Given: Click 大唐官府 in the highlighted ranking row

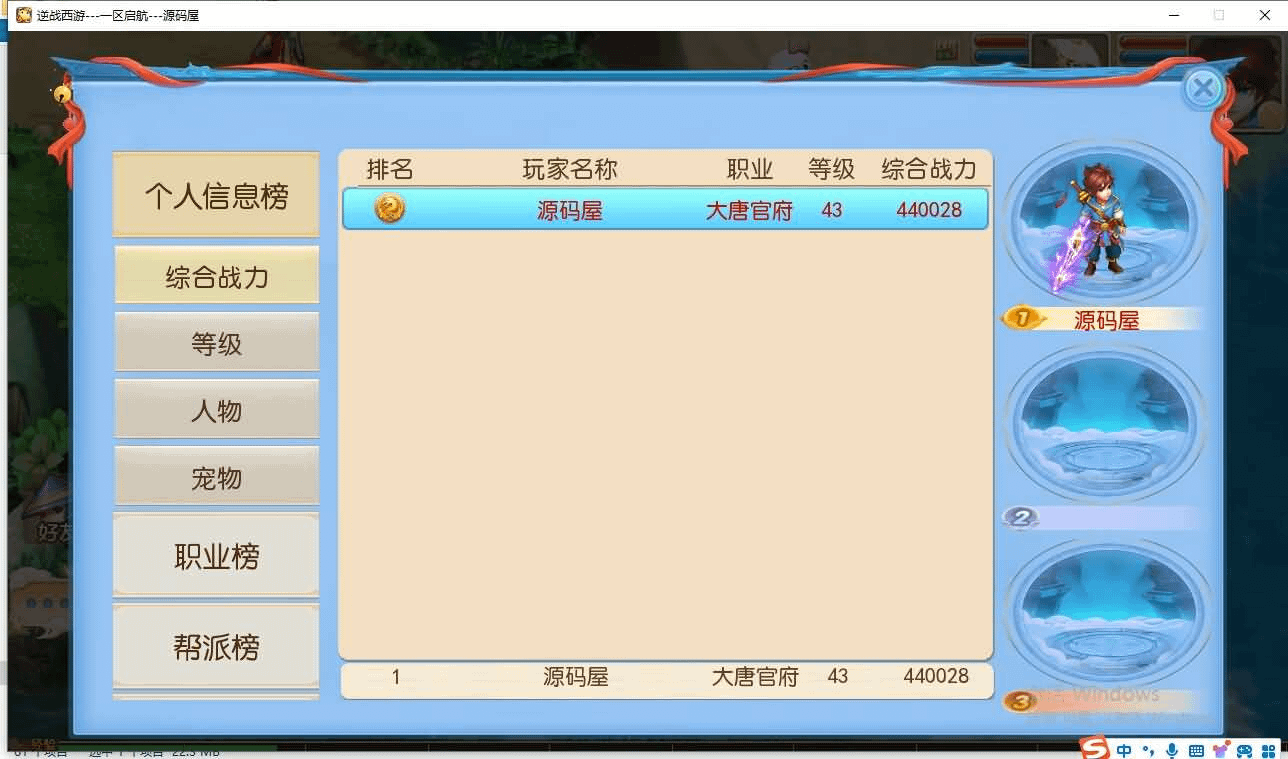Looking at the screenshot, I should tap(749, 210).
